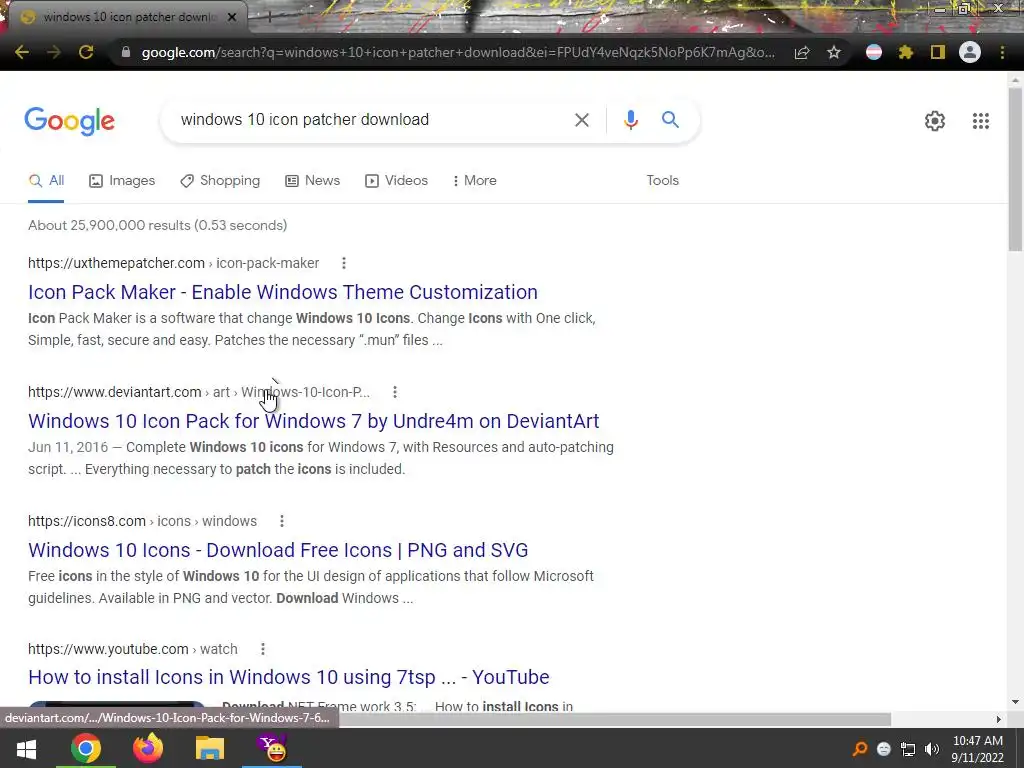The height and width of the screenshot is (768, 1024).
Task: Reload the current page
Action: point(86,52)
